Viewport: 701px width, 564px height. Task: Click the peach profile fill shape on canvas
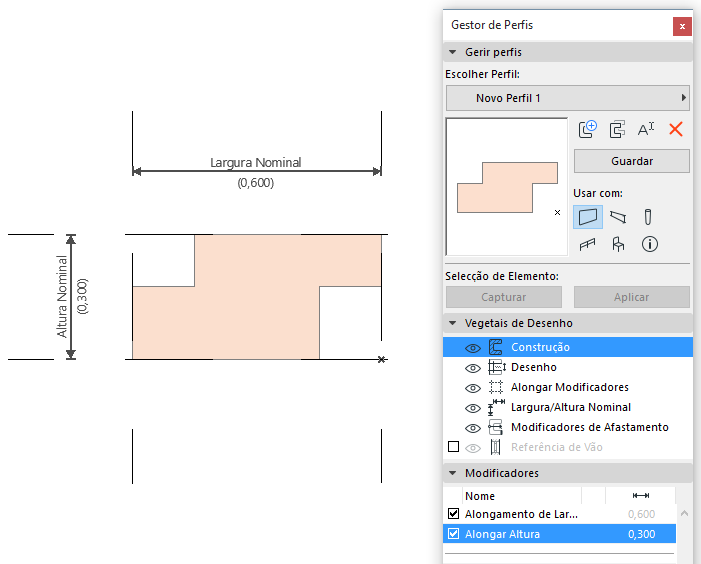pyautogui.click(x=257, y=297)
